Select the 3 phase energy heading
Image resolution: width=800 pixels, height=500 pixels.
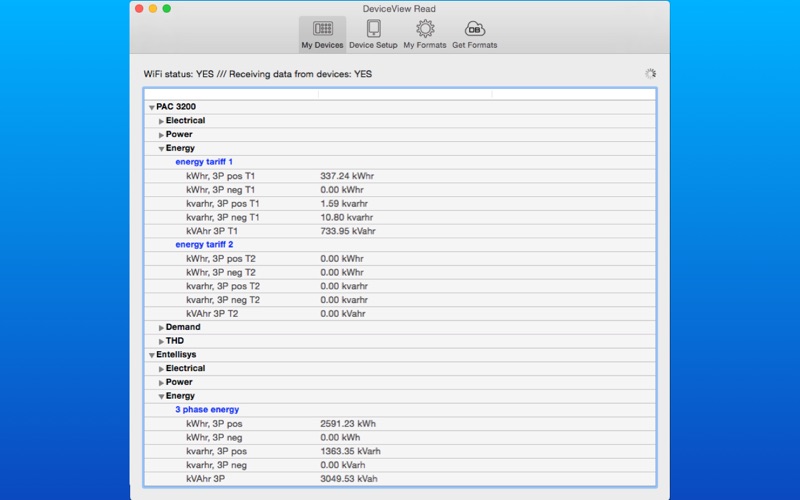(207, 410)
